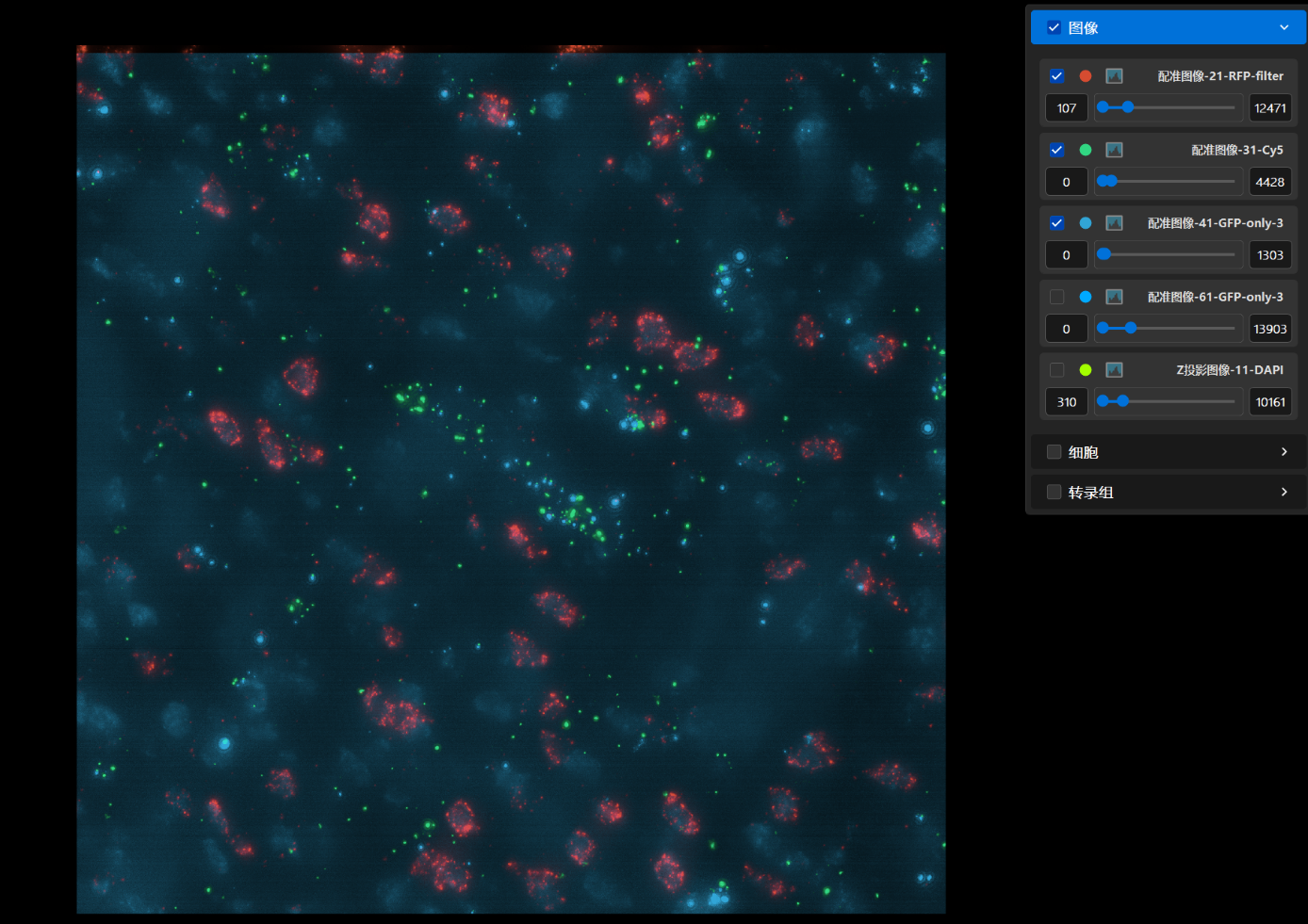Open histogram icon for 配准图像-31-Cy5 channel
The image size is (1308, 924).
(x=1114, y=150)
